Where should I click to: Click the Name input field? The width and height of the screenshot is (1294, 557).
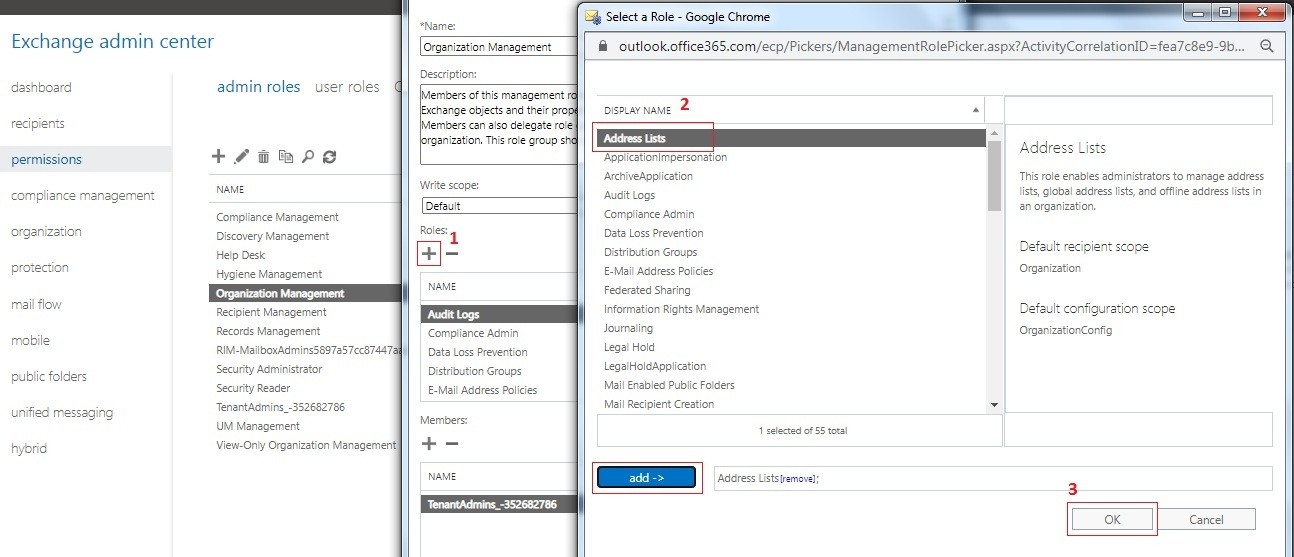[500, 47]
